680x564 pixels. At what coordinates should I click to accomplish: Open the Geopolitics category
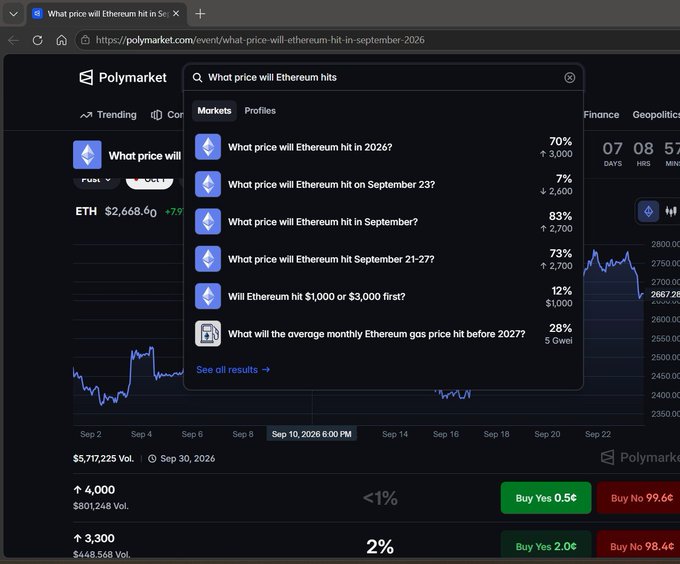tap(656, 115)
